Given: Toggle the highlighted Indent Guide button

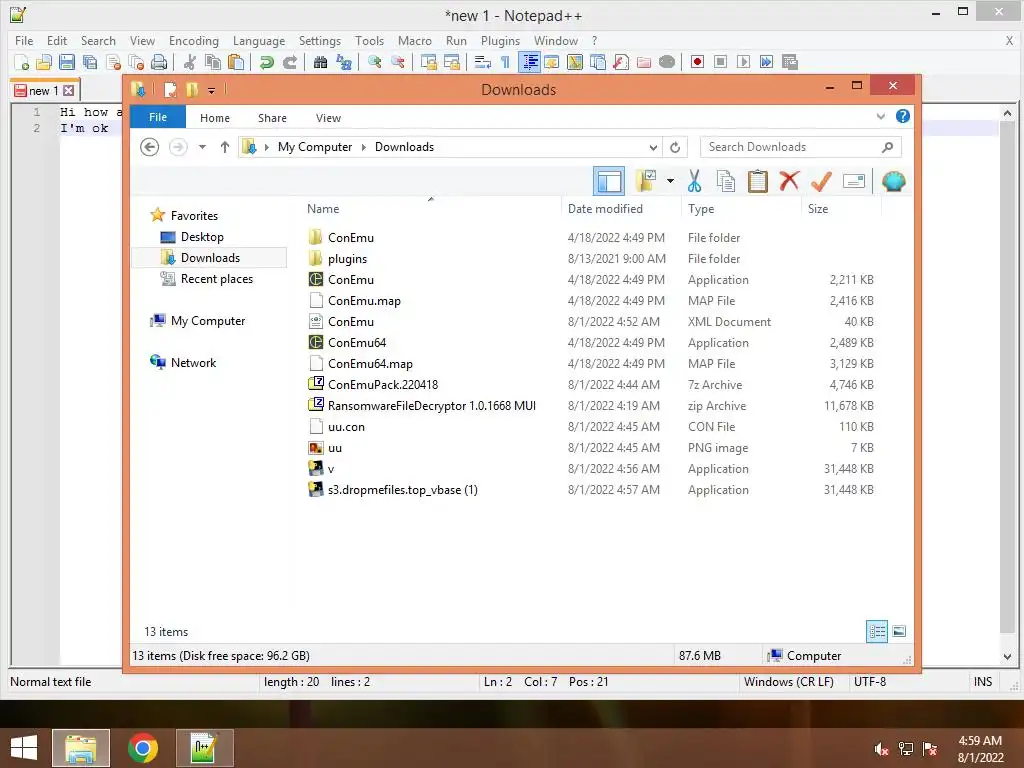Looking at the screenshot, I should pos(530,62).
